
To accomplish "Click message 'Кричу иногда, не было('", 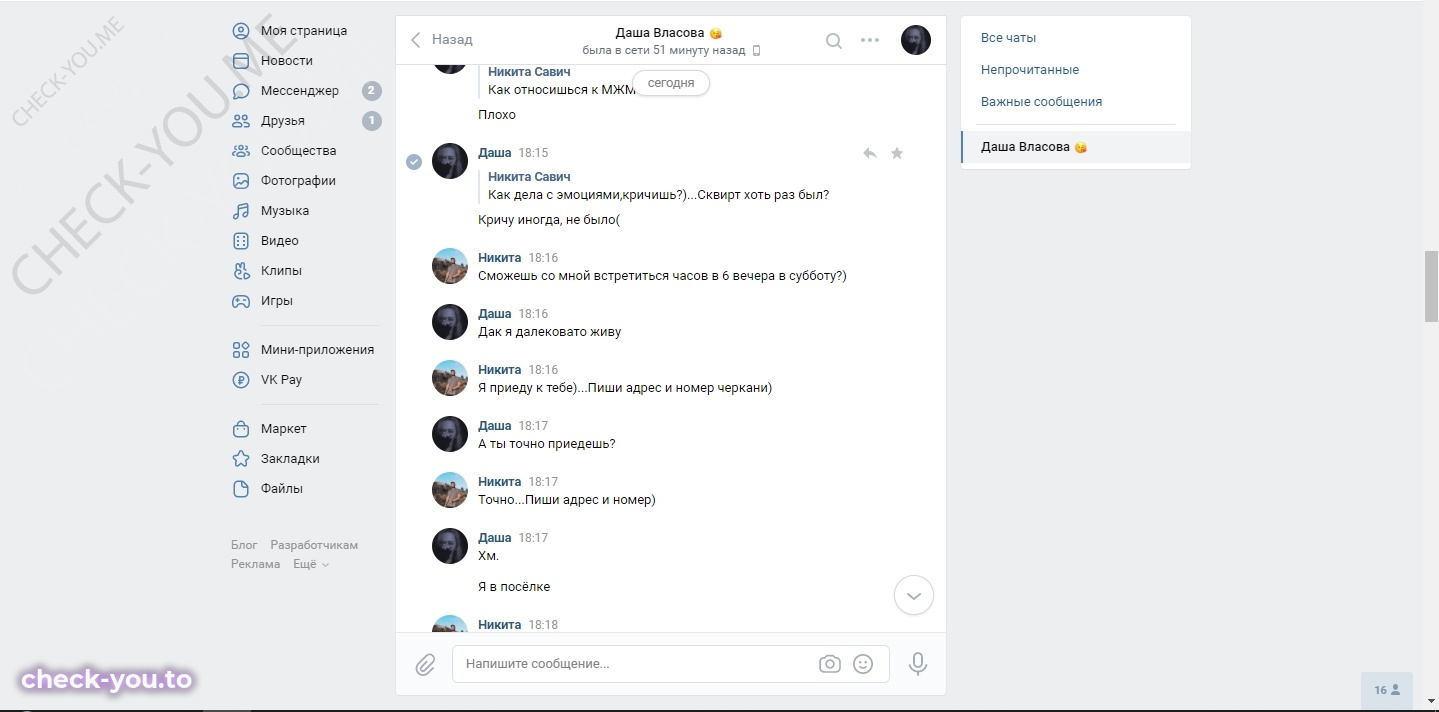I will [549, 220].
